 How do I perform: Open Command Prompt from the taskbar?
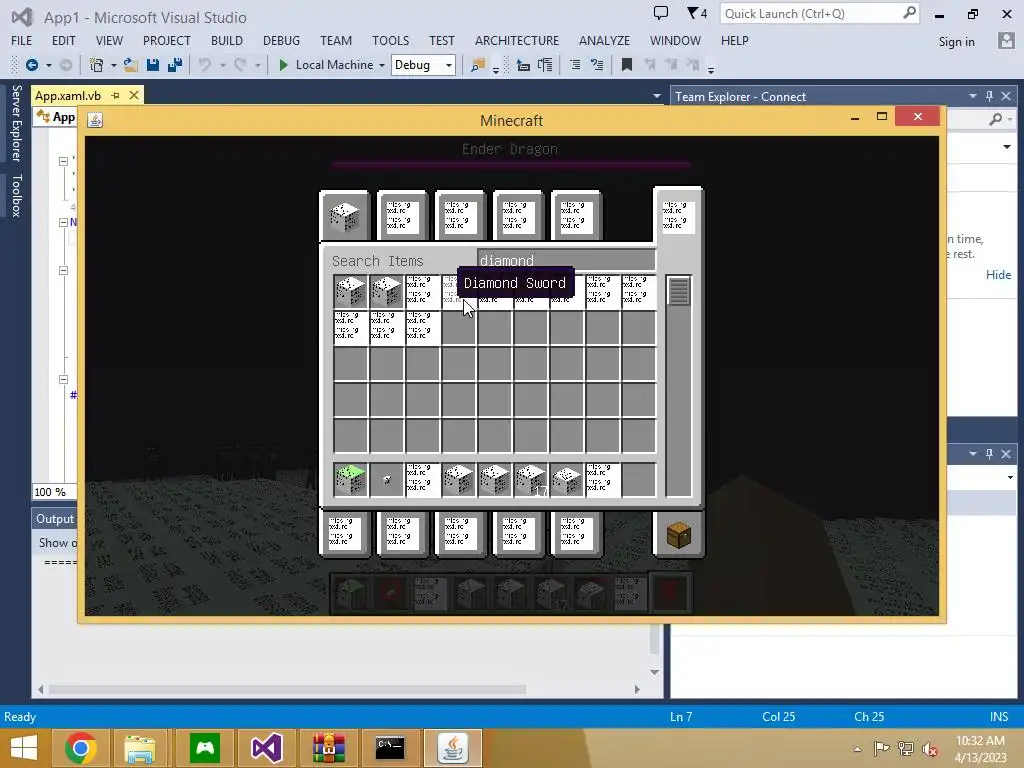point(390,748)
